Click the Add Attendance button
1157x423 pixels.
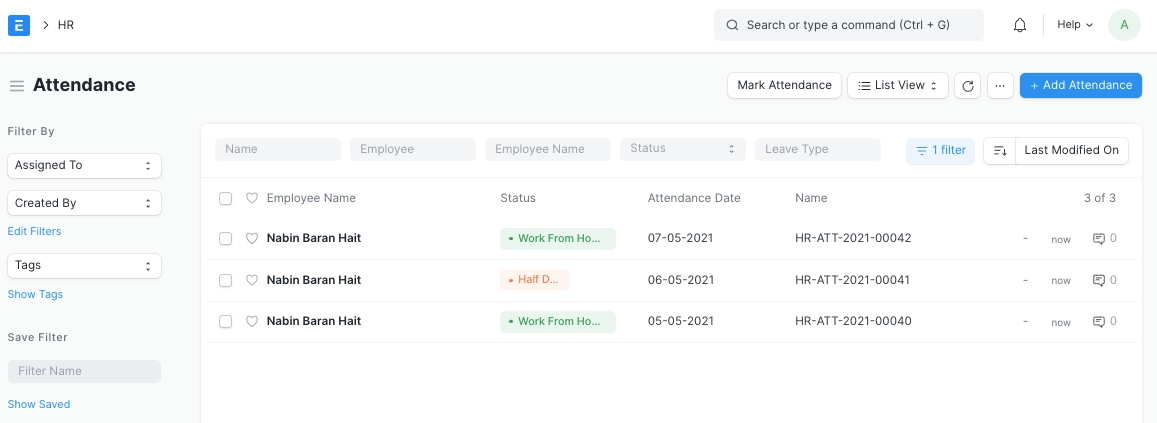[x=1080, y=86]
